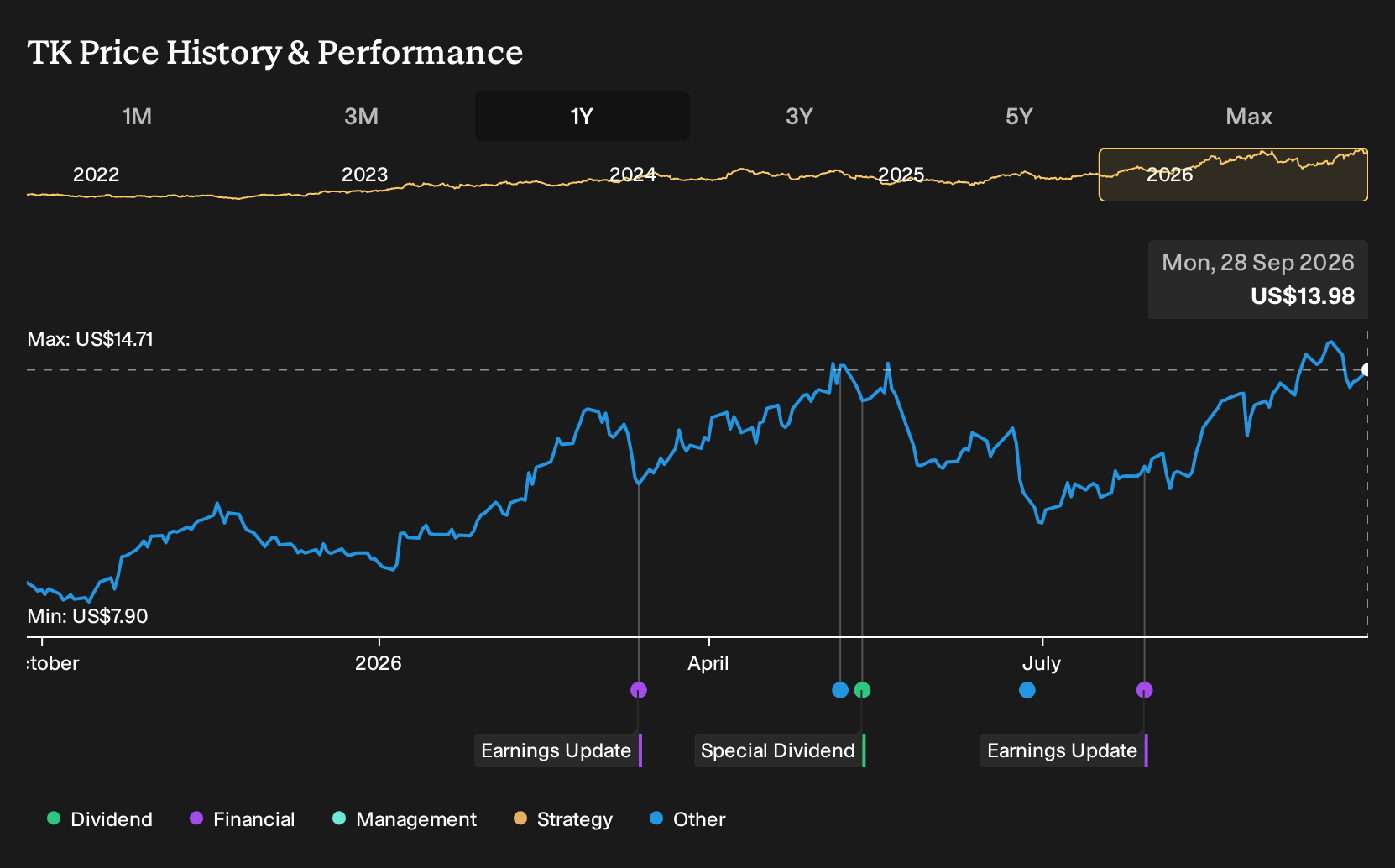This screenshot has height=868, width=1395.
Task: Click the Max: US$14.71 label
Action: pos(91,339)
